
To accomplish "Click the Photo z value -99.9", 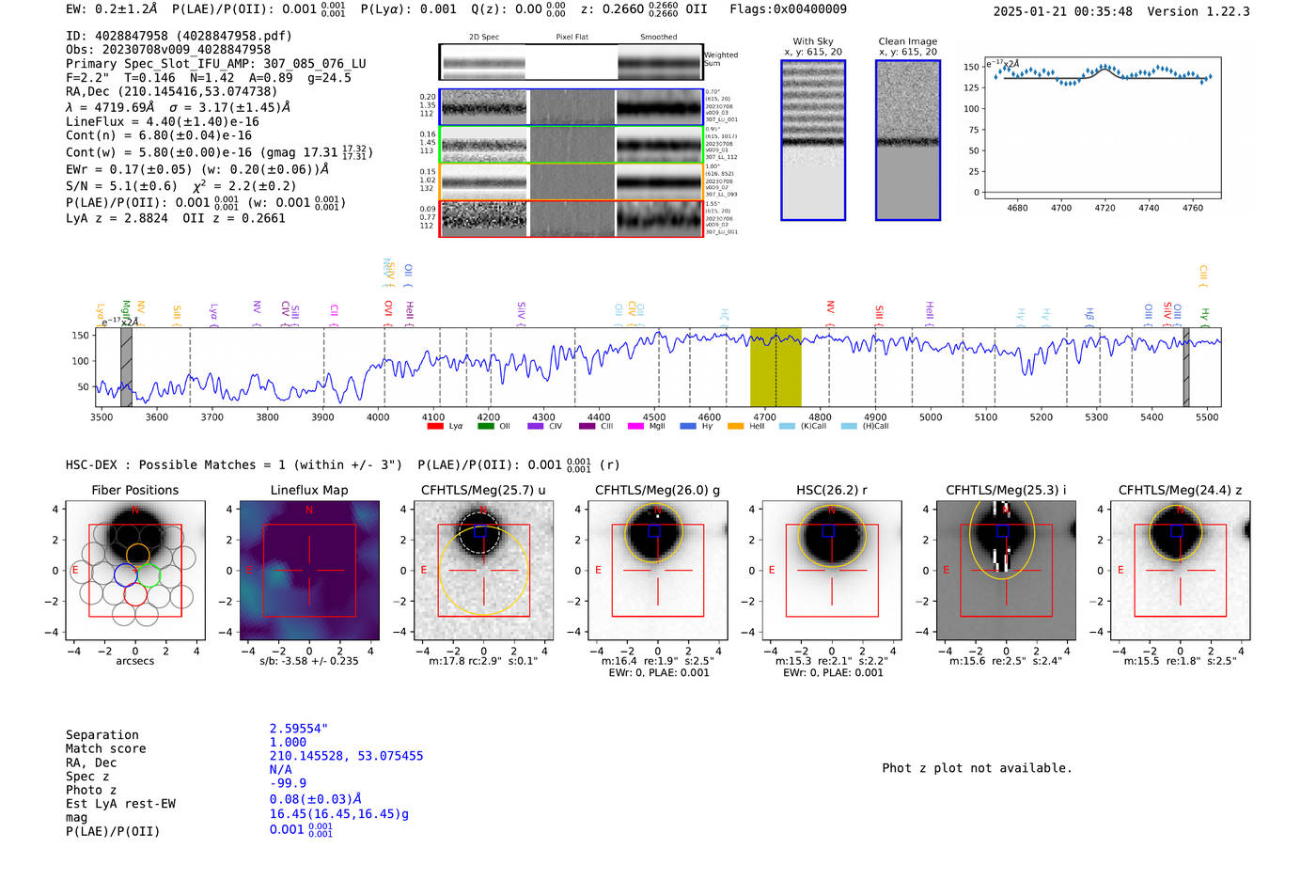I will tap(288, 783).
